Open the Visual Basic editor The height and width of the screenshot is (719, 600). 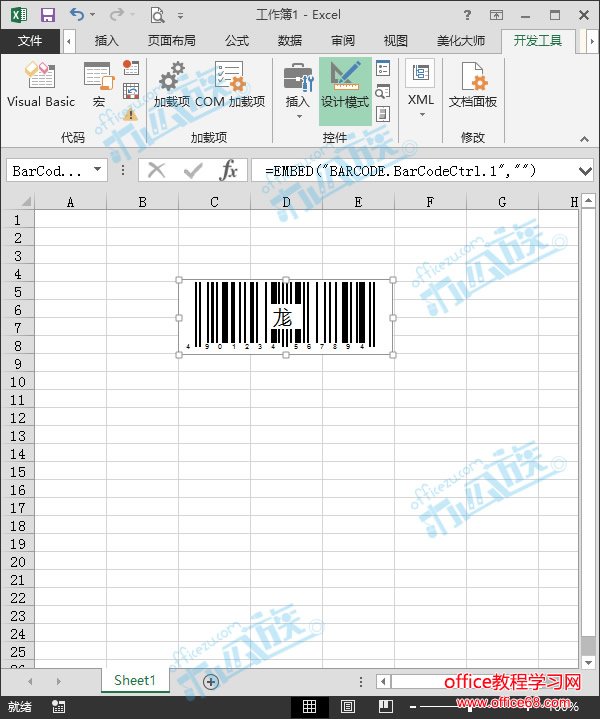click(x=41, y=85)
